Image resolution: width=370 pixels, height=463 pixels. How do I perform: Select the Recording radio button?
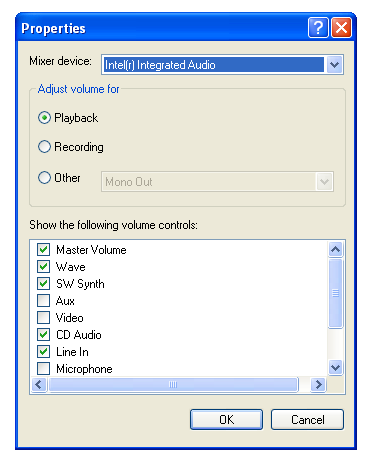point(44,147)
